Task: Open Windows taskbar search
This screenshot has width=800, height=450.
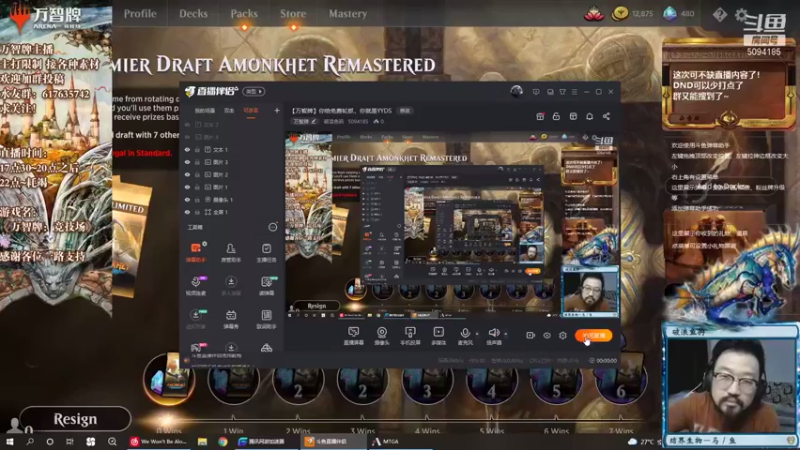Action: (x=30, y=441)
